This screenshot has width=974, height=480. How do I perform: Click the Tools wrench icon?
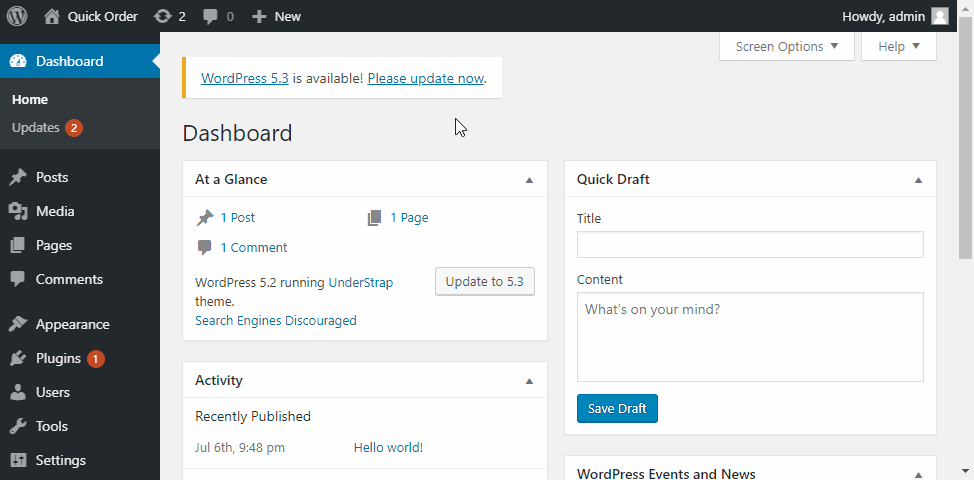tap(18, 426)
